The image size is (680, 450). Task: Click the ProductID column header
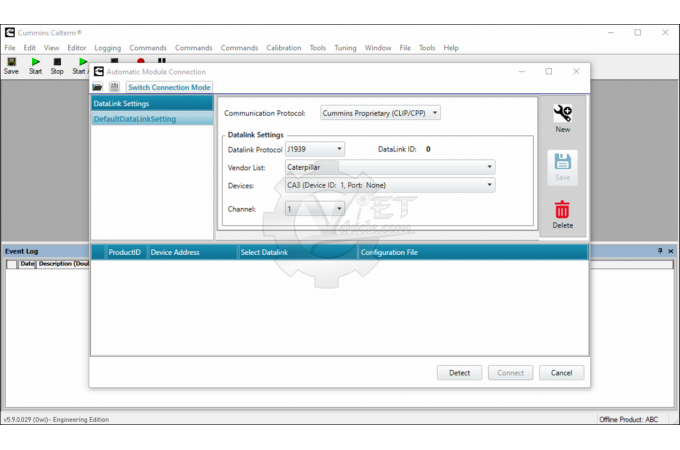coord(124,252)
